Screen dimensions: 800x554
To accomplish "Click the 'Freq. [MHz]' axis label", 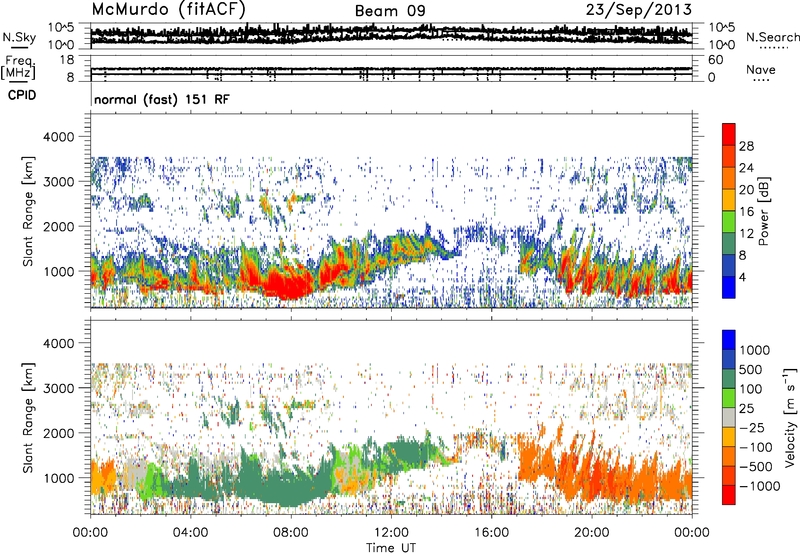I will point(19,67).
